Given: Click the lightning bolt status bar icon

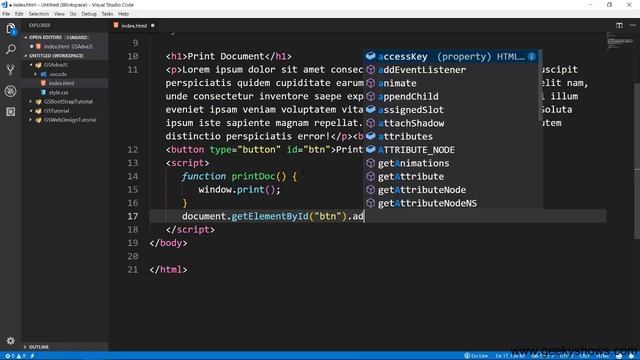Looking at the screenshot, I should (32, 356).
